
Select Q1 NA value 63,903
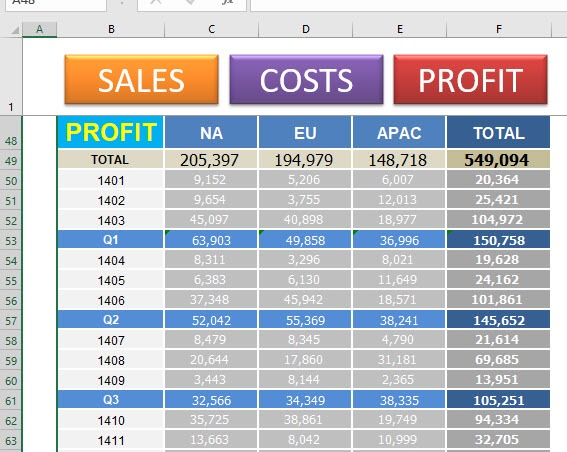pos(211,239)
